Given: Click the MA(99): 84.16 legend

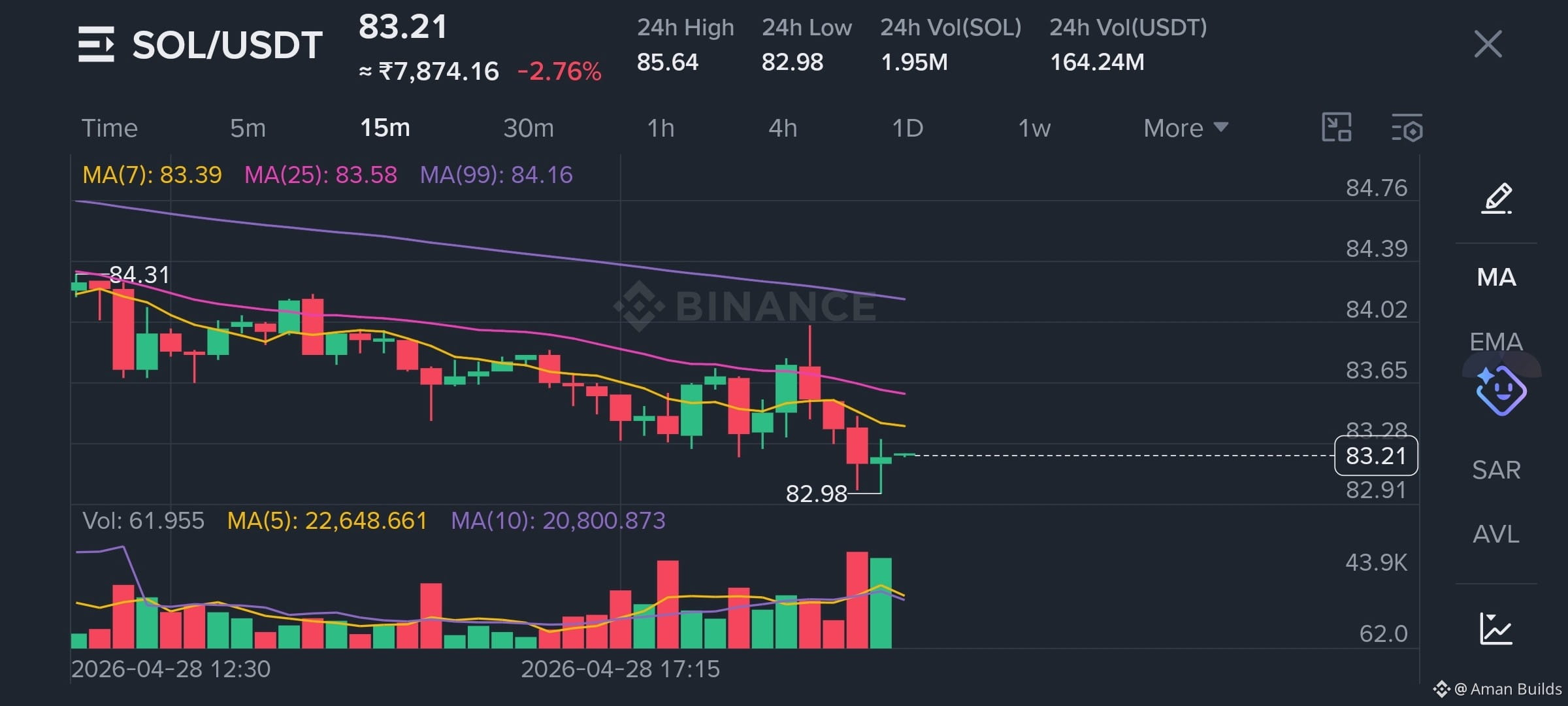Looking at the screenshot, I should pyautogui.click(x=496, y=175).
